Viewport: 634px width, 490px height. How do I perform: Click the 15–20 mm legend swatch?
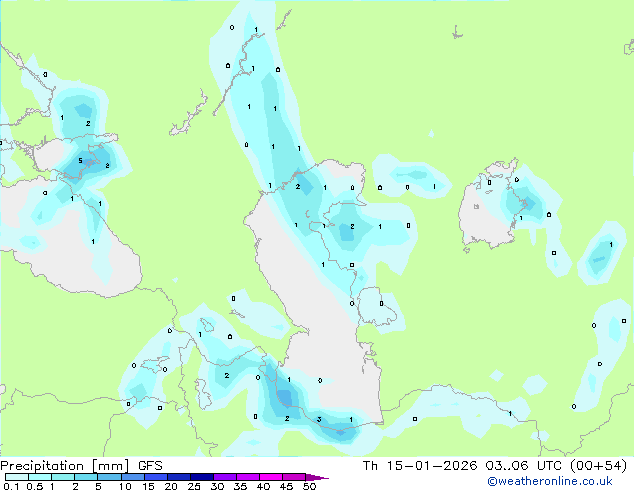click(155, 477)
